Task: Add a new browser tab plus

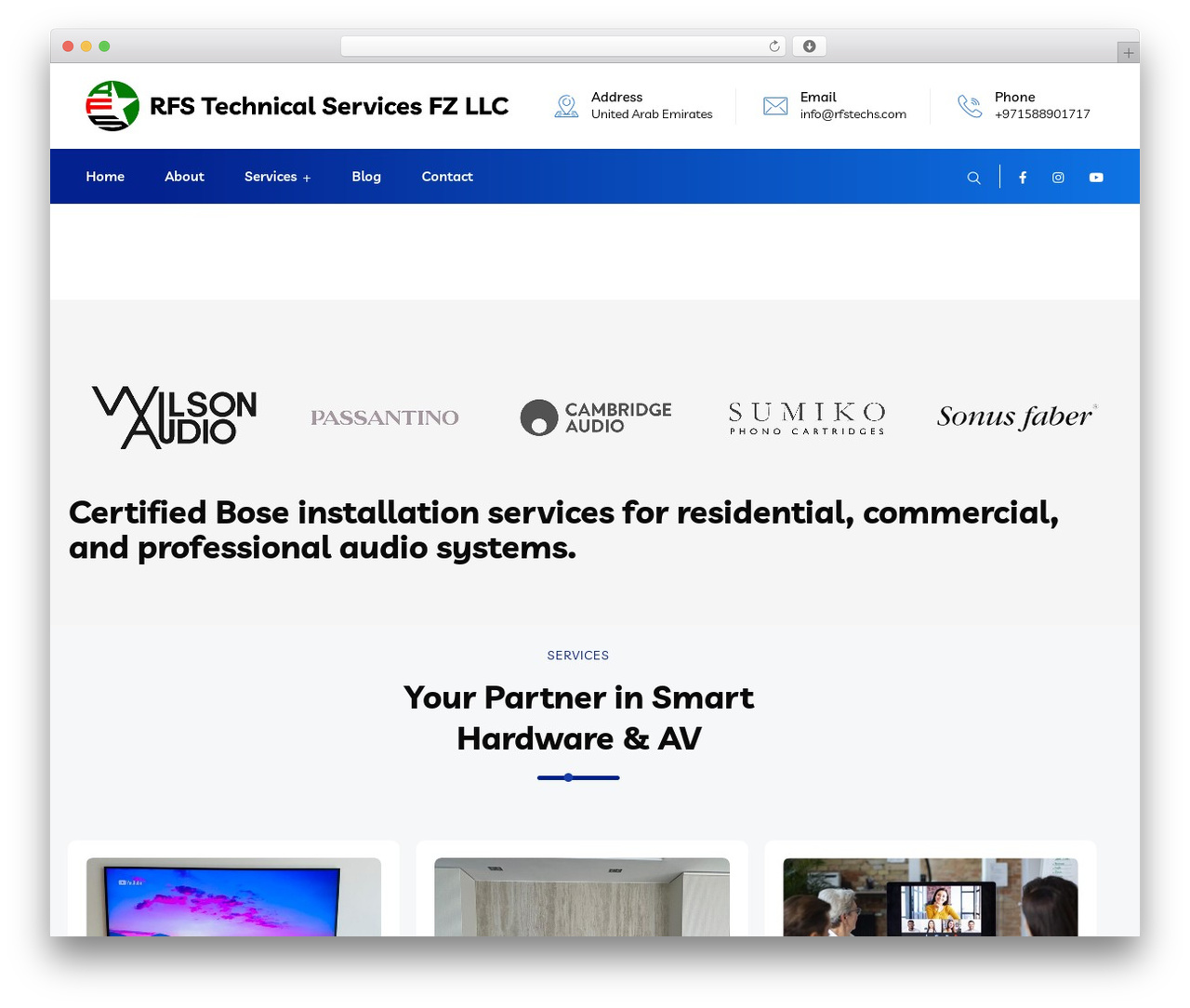Action: tap(1128, 53)
